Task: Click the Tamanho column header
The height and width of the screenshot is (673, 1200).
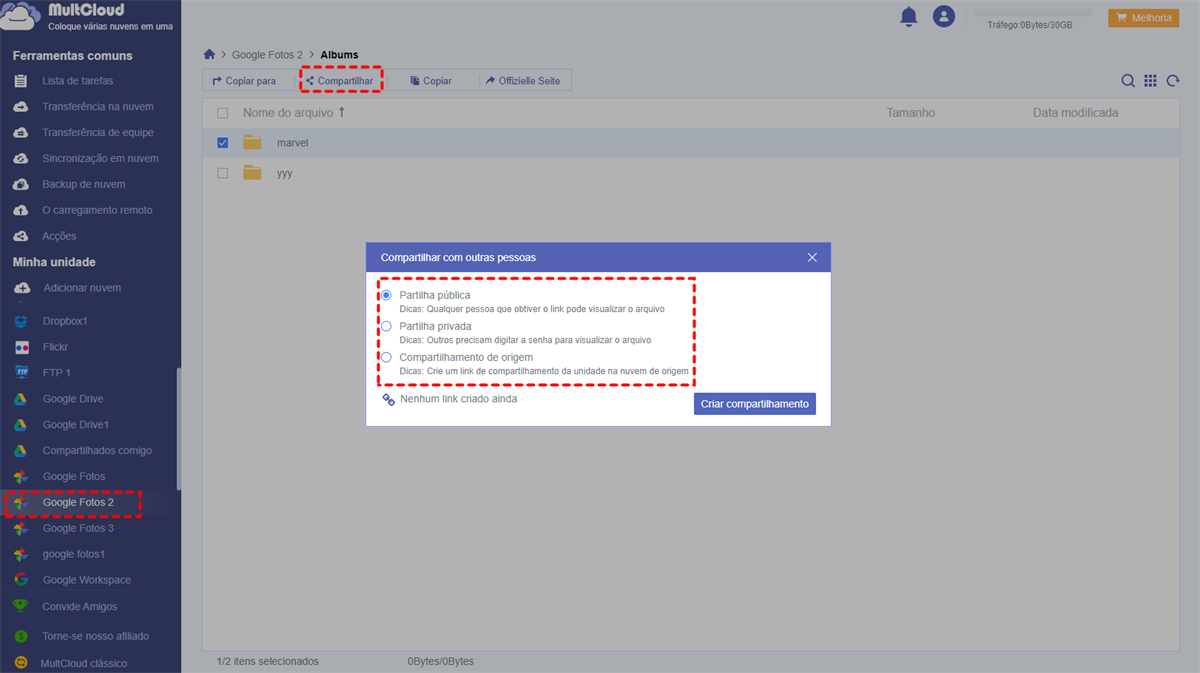Action: 910,113
